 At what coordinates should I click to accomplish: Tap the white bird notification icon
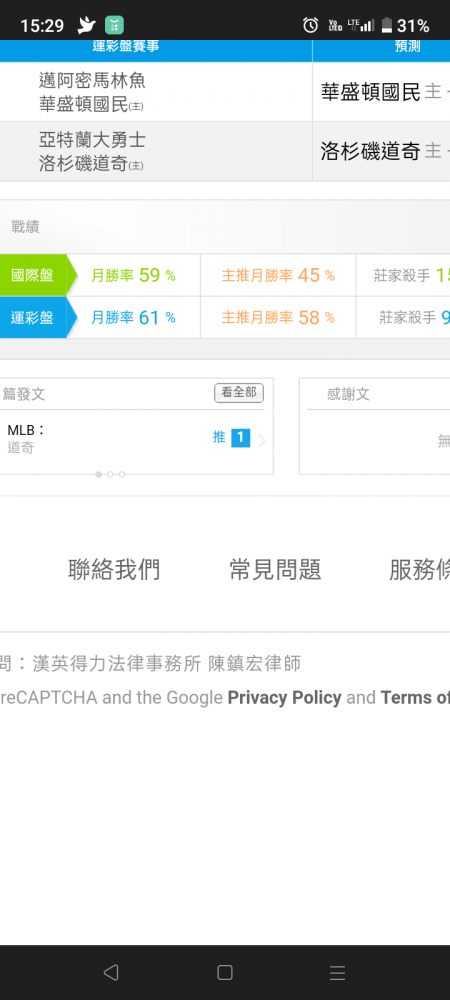point(86,26)
